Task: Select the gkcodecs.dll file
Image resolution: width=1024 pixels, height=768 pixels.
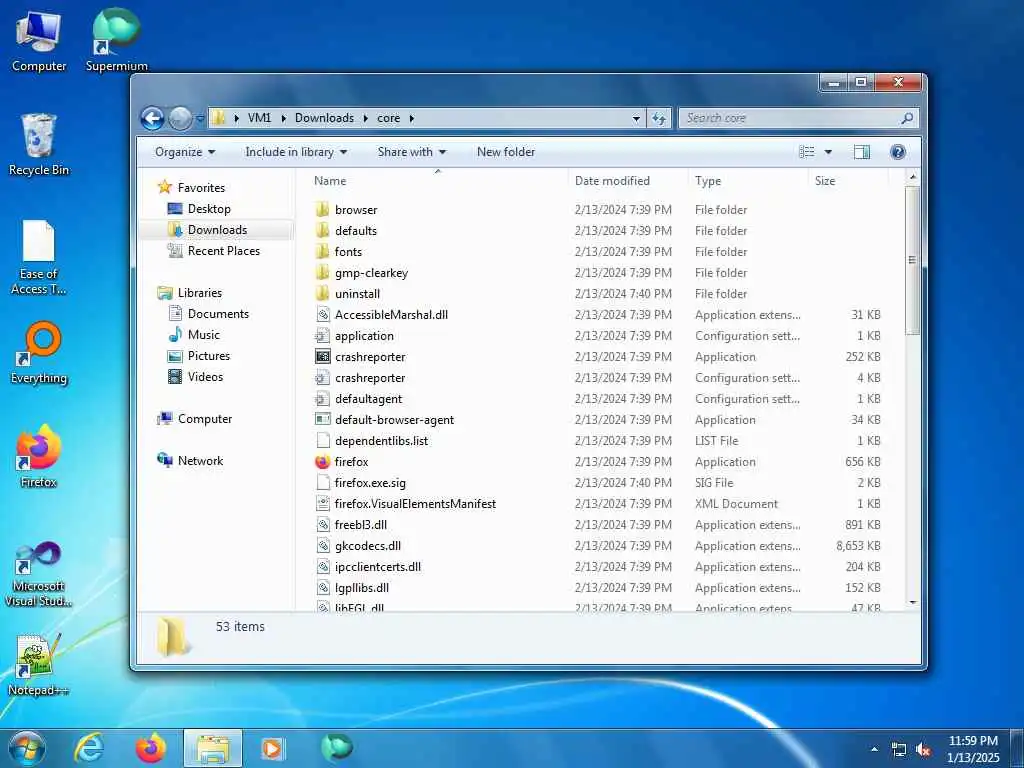Action: (368, 545)
